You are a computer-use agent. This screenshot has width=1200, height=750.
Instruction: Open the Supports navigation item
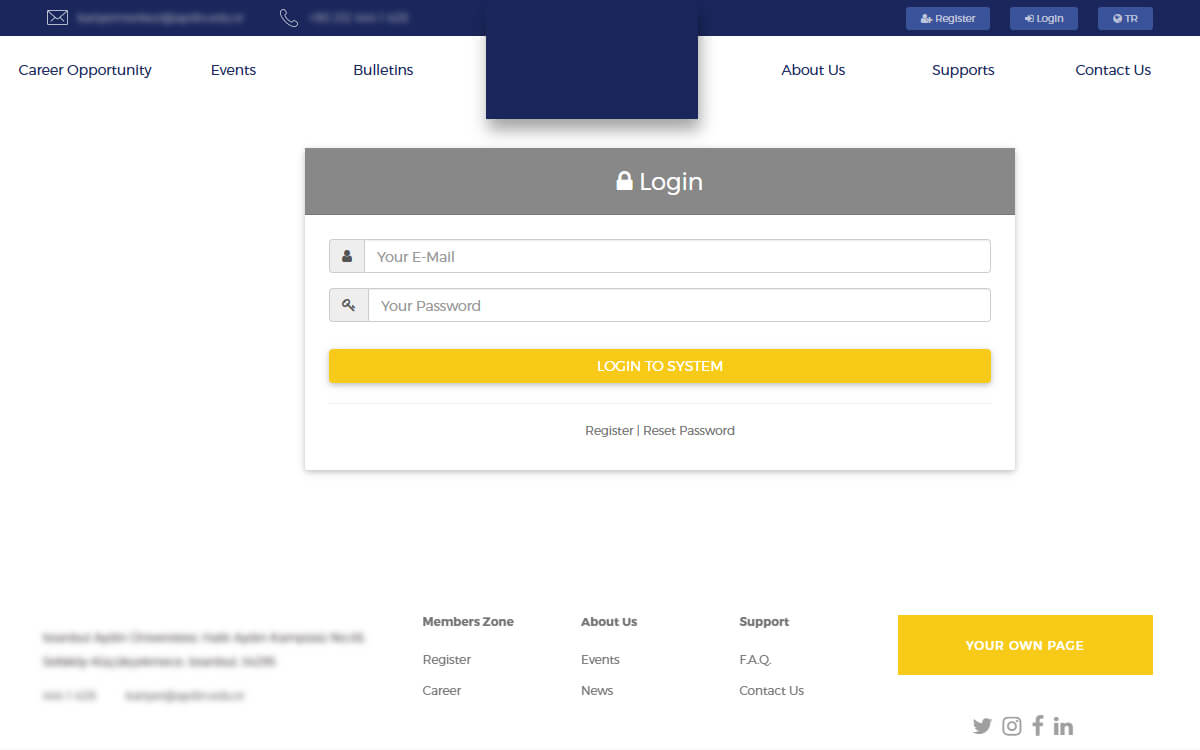(x=963, y=70)
